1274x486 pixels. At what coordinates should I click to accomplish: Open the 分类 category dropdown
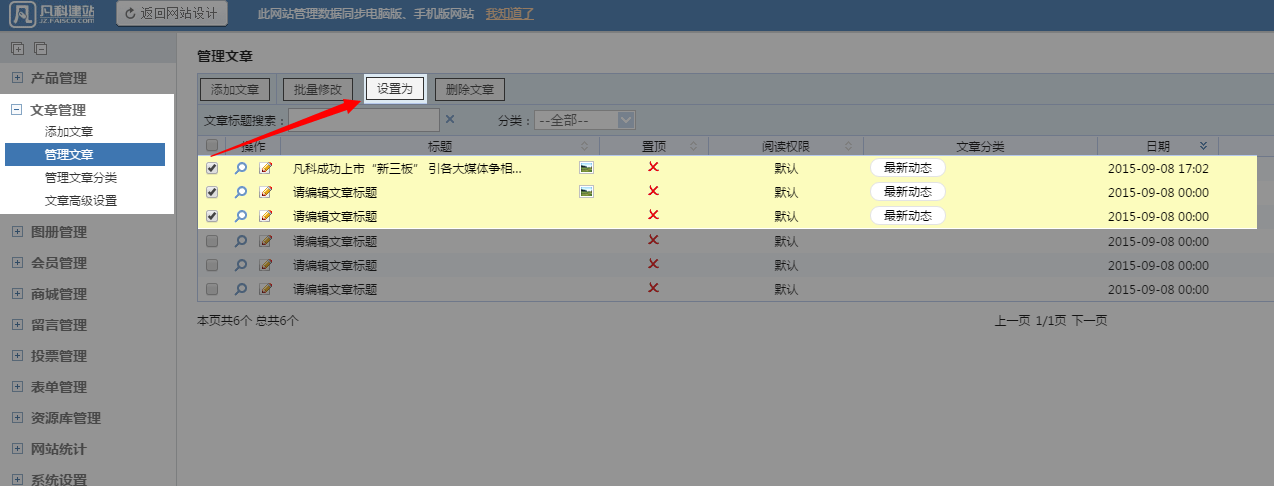tap(585, 120)
